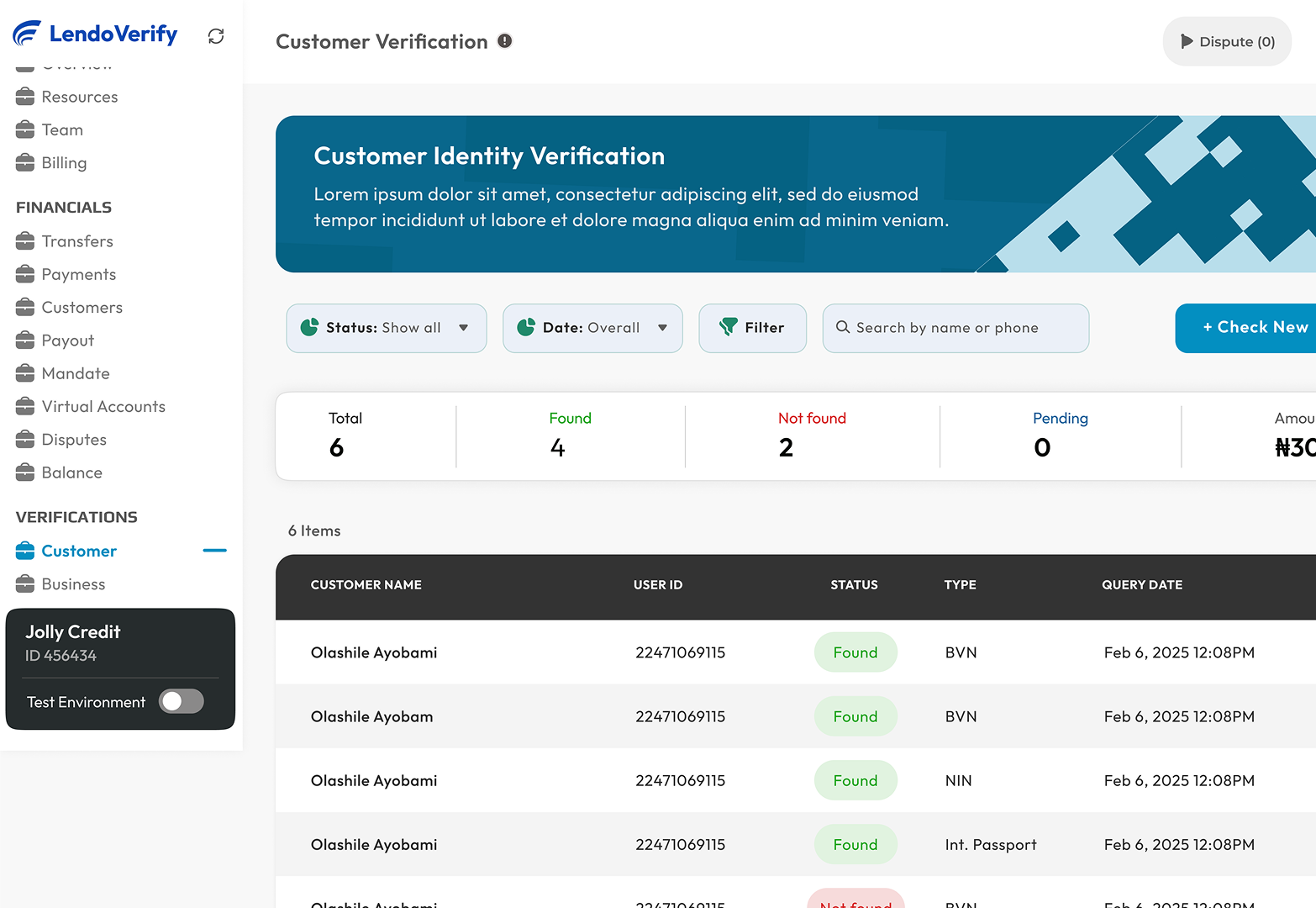Screen dimensions: 1316x908
Task: Click the funnel icon in Filter button
Action: point(729,327)
